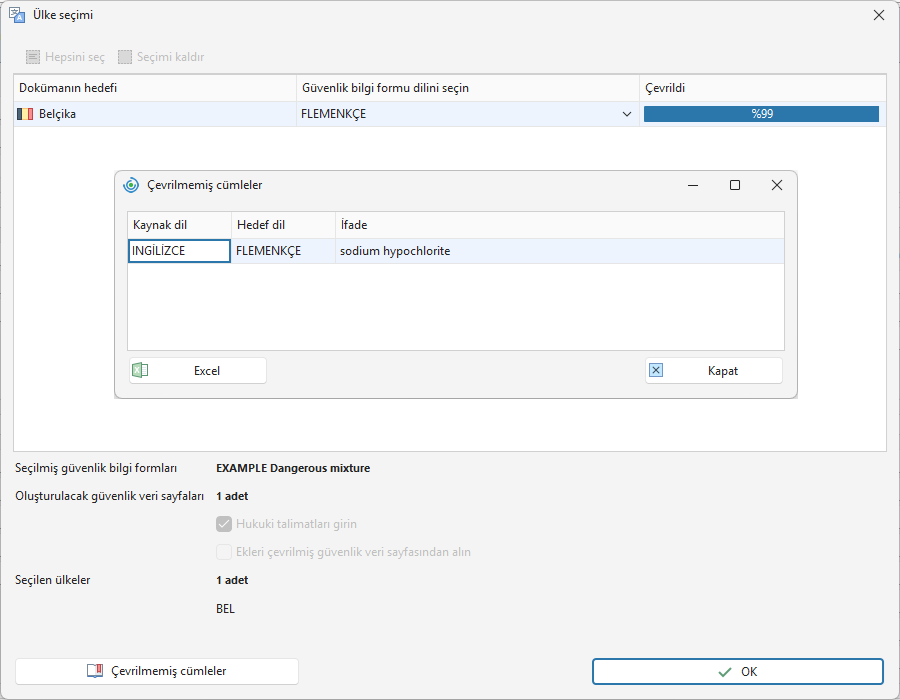900x700 pixels.
Task: Click the Hepsini seç list icon
Action: coord(33,57)
